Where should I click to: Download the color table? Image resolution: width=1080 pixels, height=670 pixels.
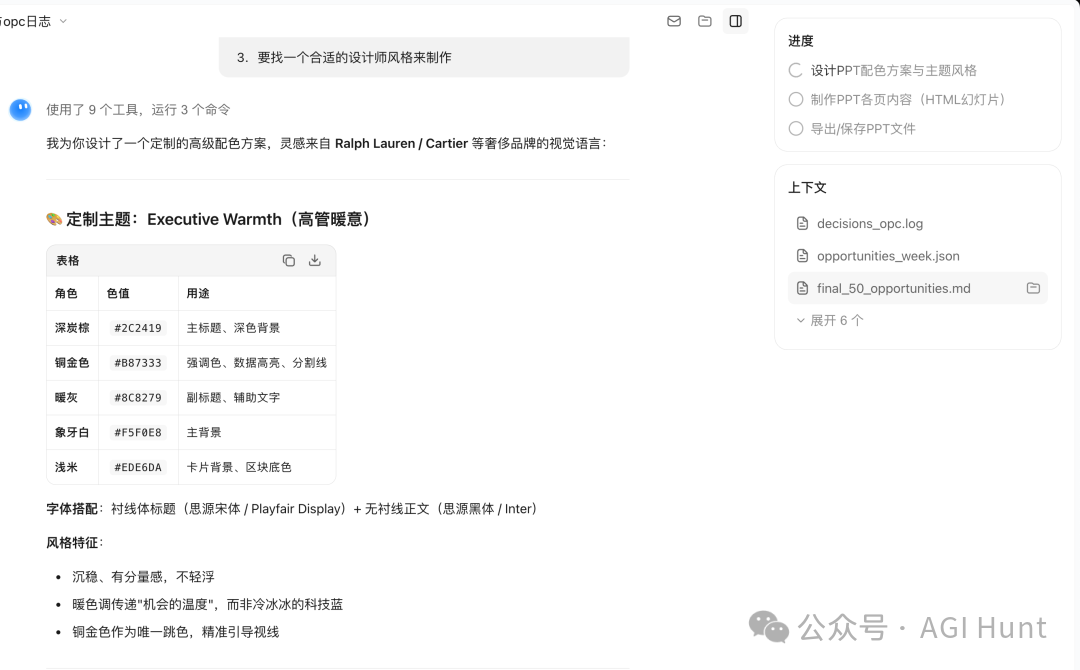pyautogui.click(x=315, y=260)
